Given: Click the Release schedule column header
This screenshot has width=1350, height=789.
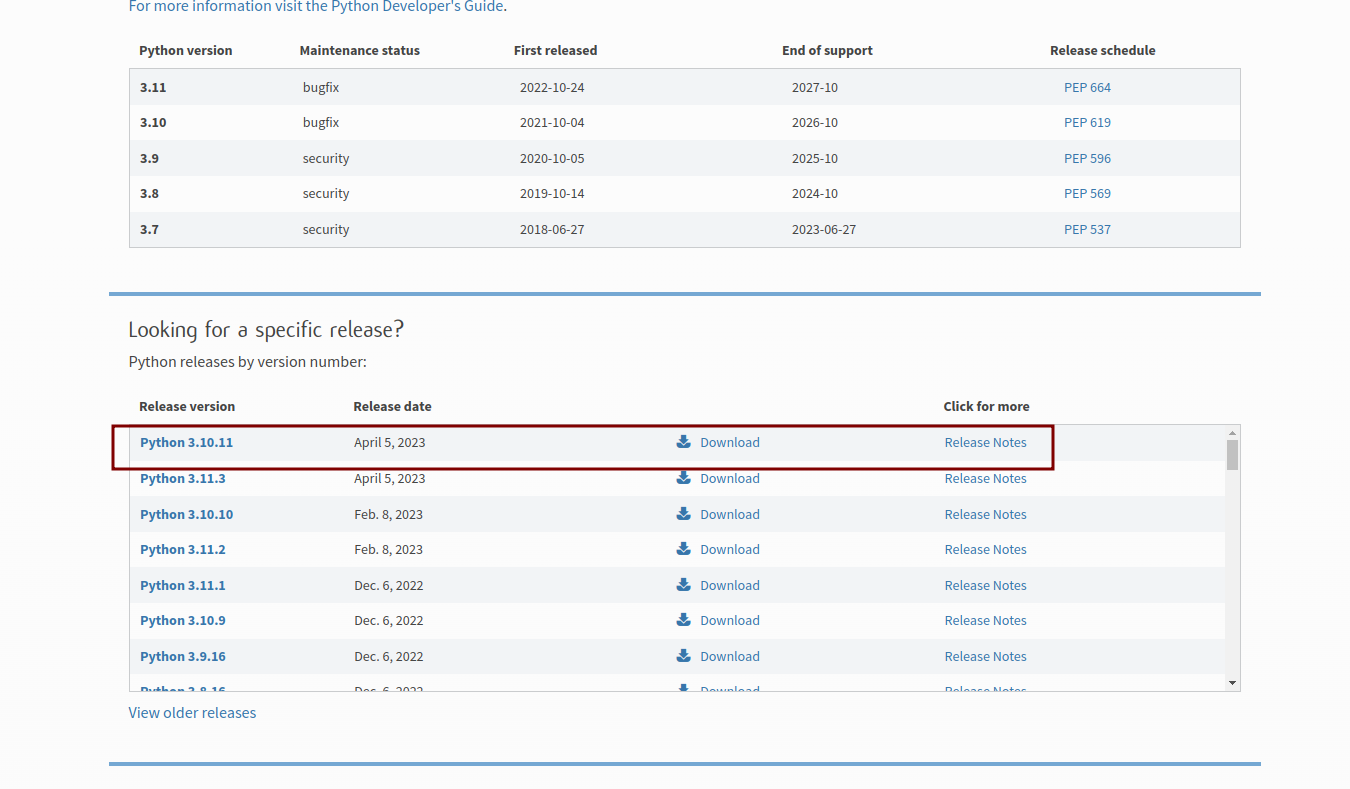Looking at the screenshot, I should [x=1102, y=50].
